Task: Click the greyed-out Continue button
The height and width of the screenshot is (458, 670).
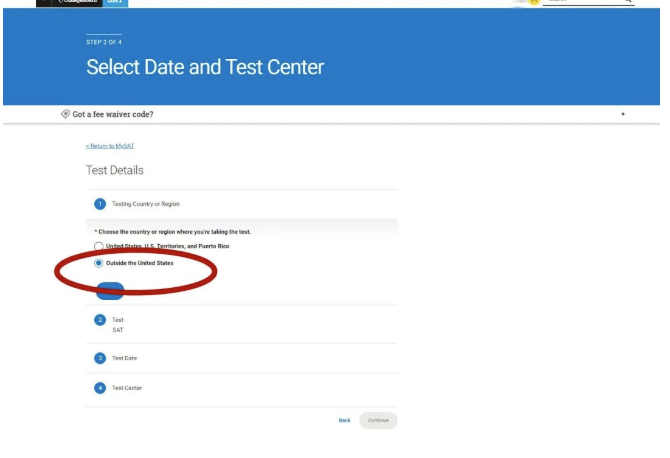Action: 378,420
